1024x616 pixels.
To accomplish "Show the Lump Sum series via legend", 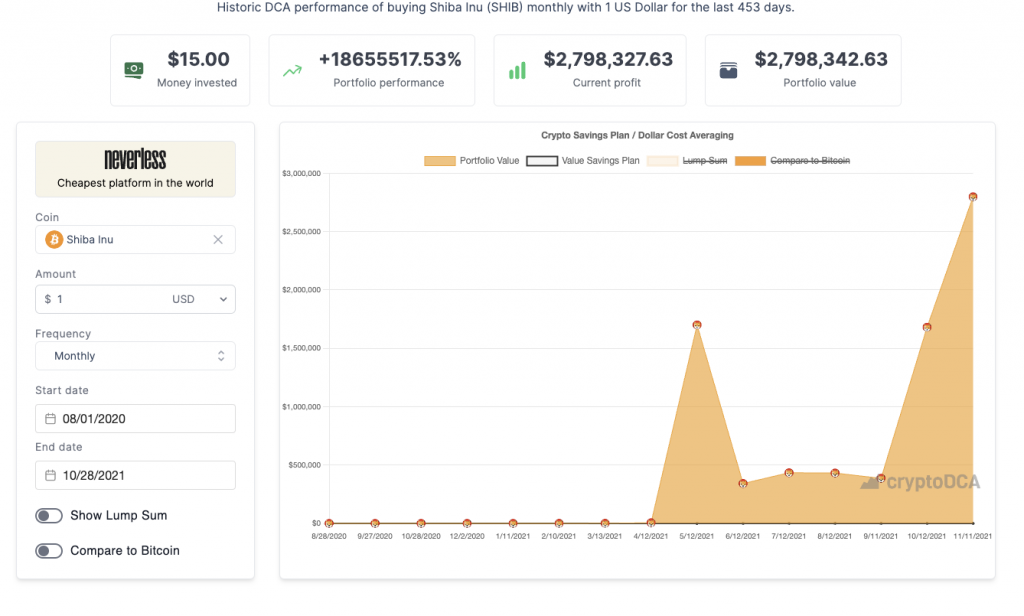I will tap(687, 161).
